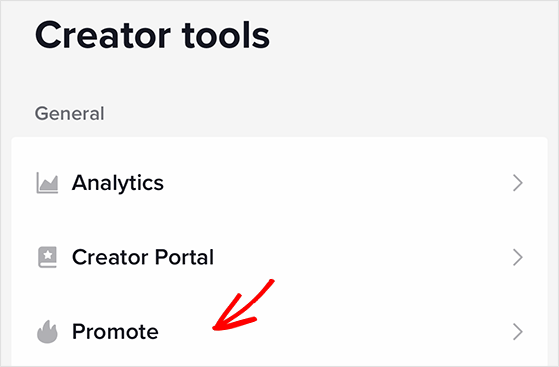Click the Creator tools page heading
This screenshot has width=559, height=367.
coord(152,35)
